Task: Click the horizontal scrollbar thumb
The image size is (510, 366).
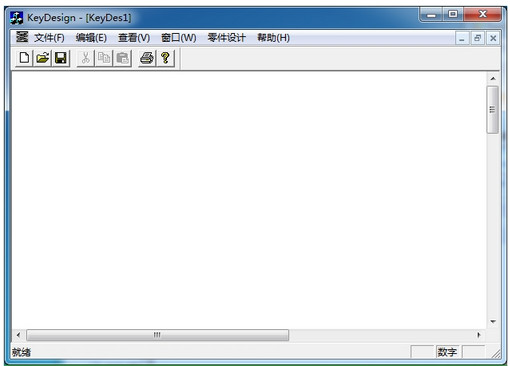Action: [x=157, y=335]
